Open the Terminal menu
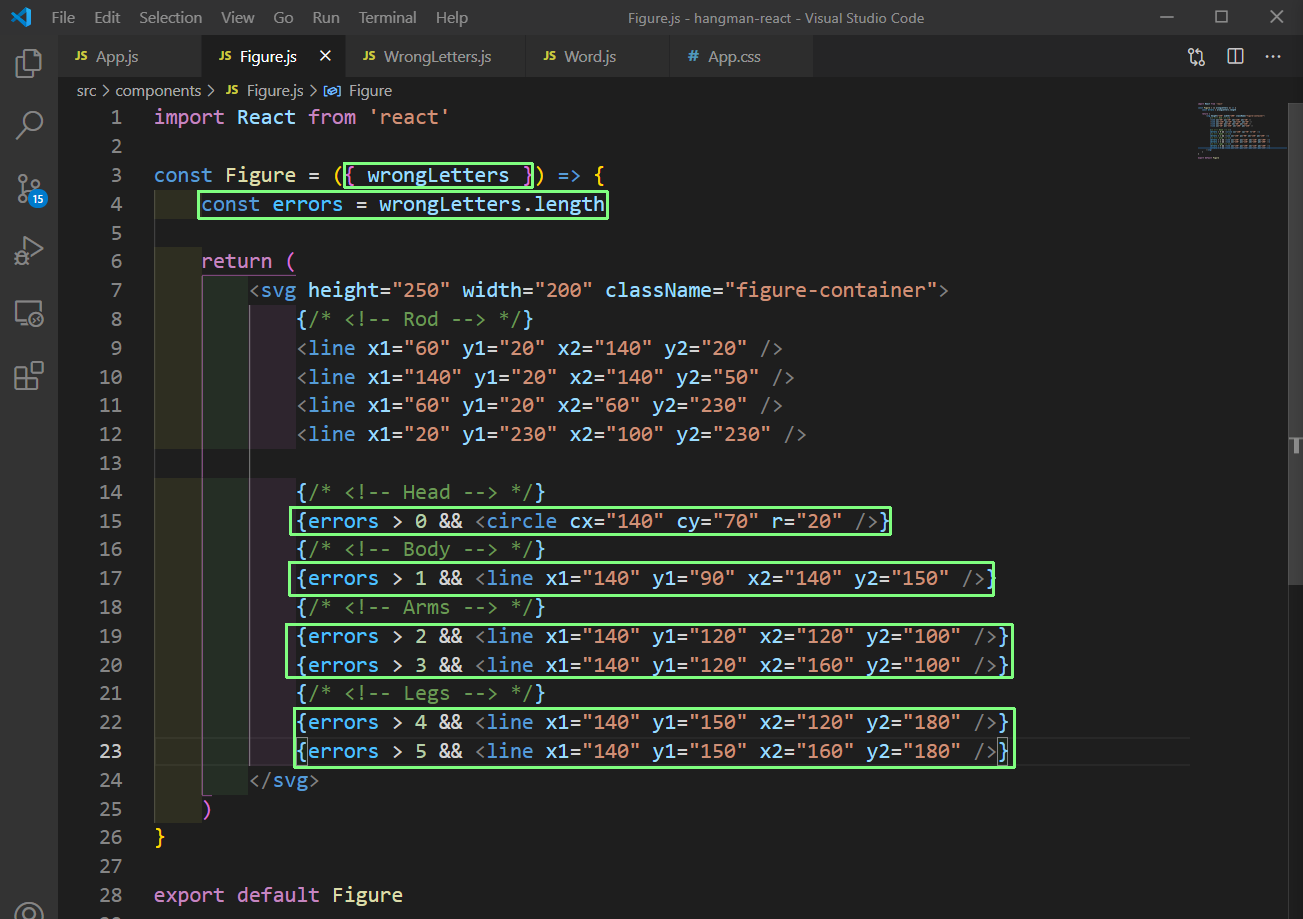The width and height of the screenshot is (1303, 919). [388, 18]
